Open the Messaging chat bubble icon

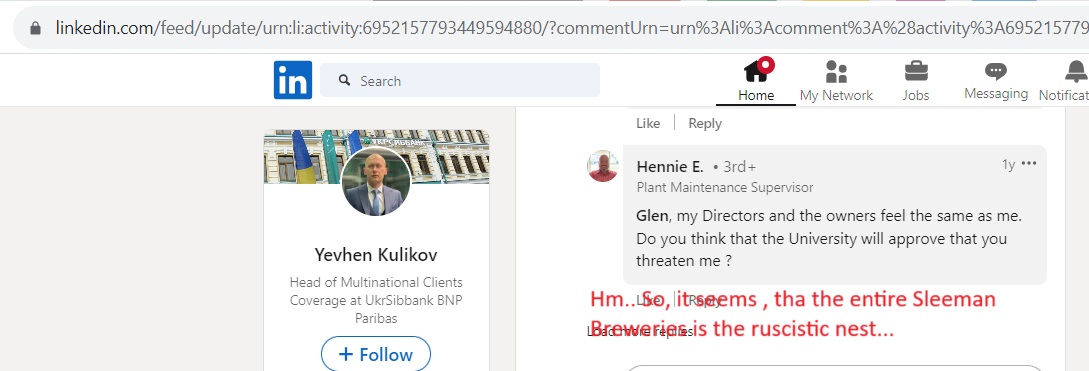995,71
